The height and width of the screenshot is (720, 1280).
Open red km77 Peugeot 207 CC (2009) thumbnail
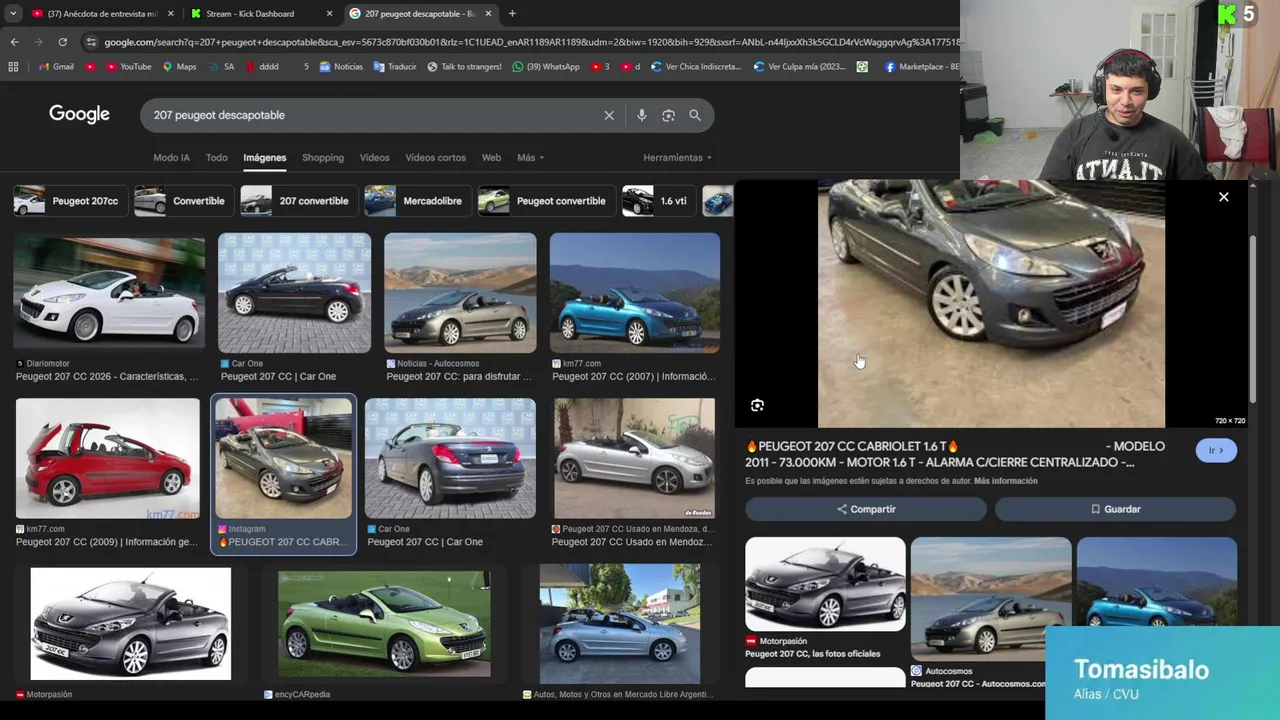(x=108, y=458)
